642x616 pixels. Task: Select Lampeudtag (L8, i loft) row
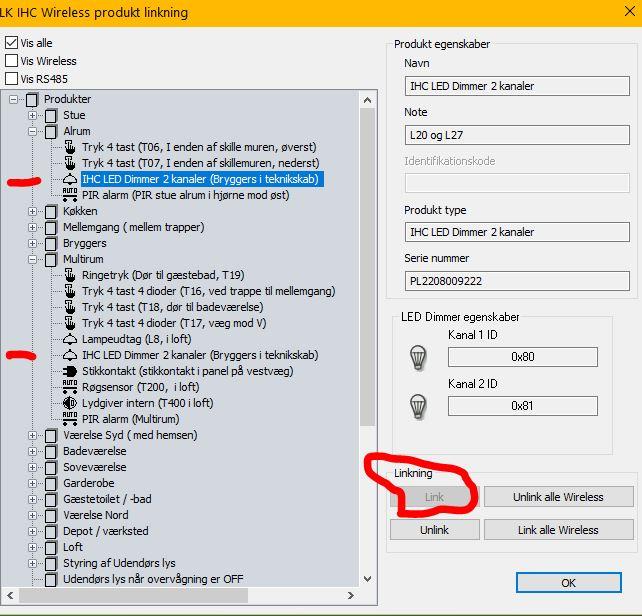click(x=137, y=339)
